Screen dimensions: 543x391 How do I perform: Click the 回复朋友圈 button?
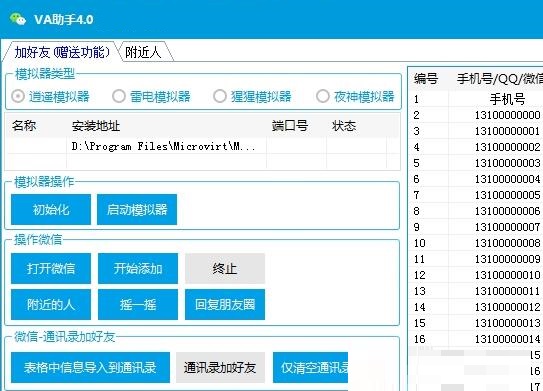coord(225,304)
